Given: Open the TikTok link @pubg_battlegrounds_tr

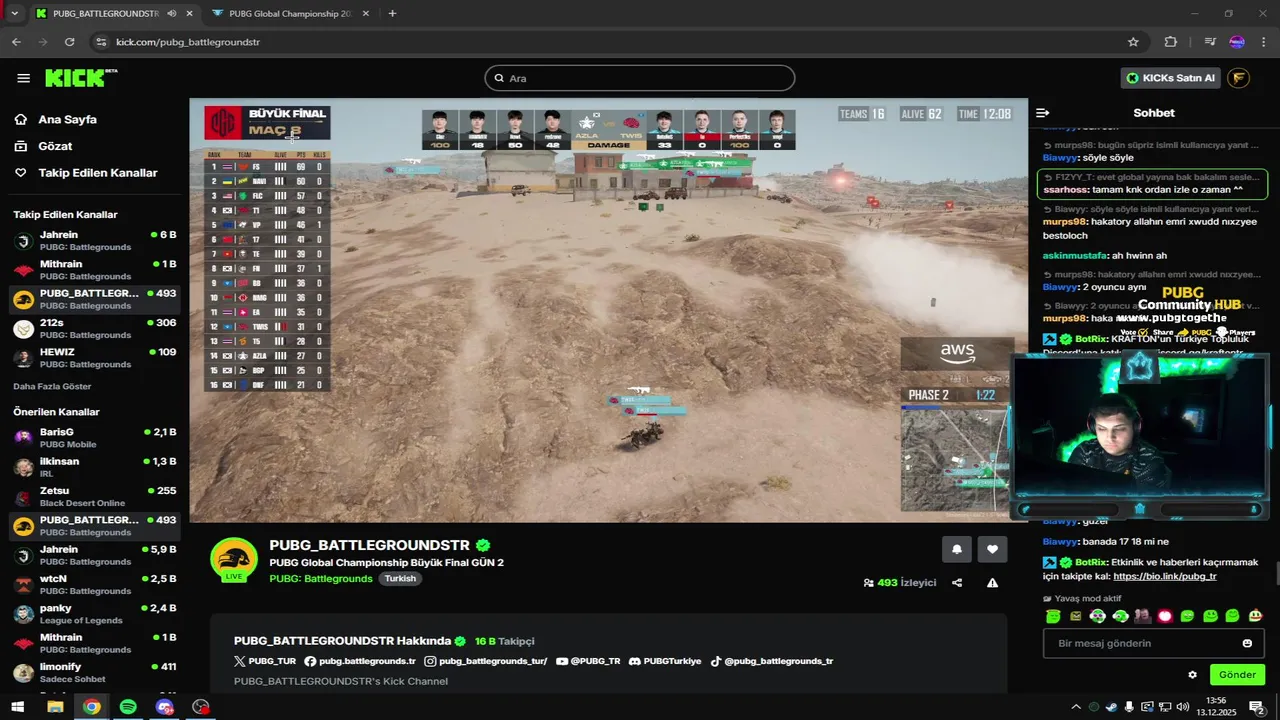Looking at the screenshot, I should click(x=772, y=661).
